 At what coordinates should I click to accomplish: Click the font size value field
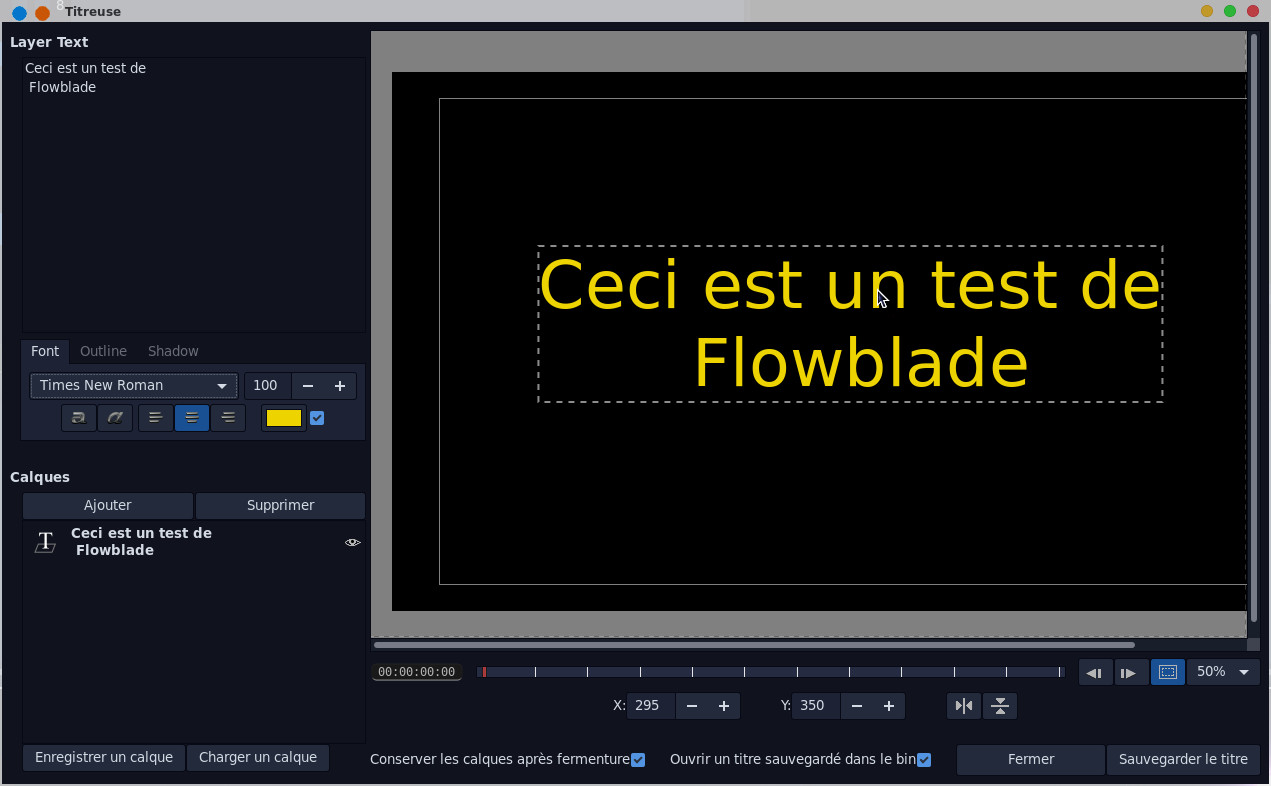[268, 386]
